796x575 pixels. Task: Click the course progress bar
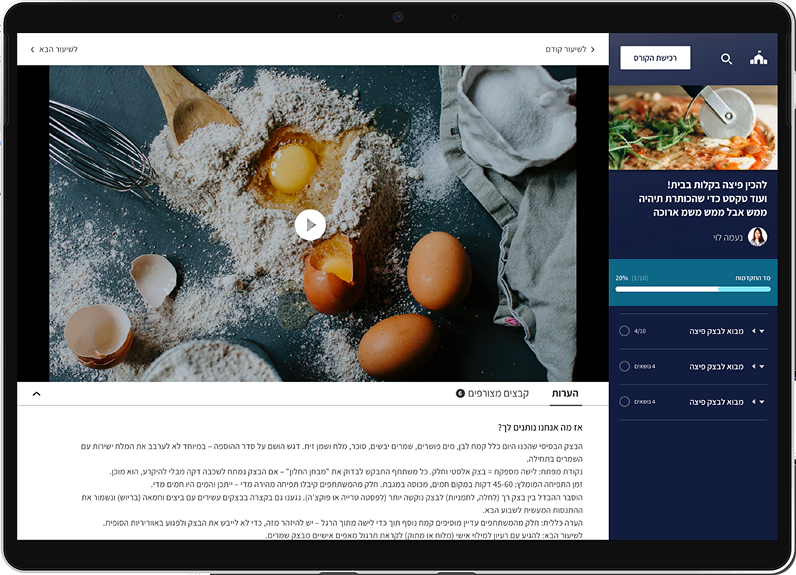pyautogui.click(x=693, y=289)
